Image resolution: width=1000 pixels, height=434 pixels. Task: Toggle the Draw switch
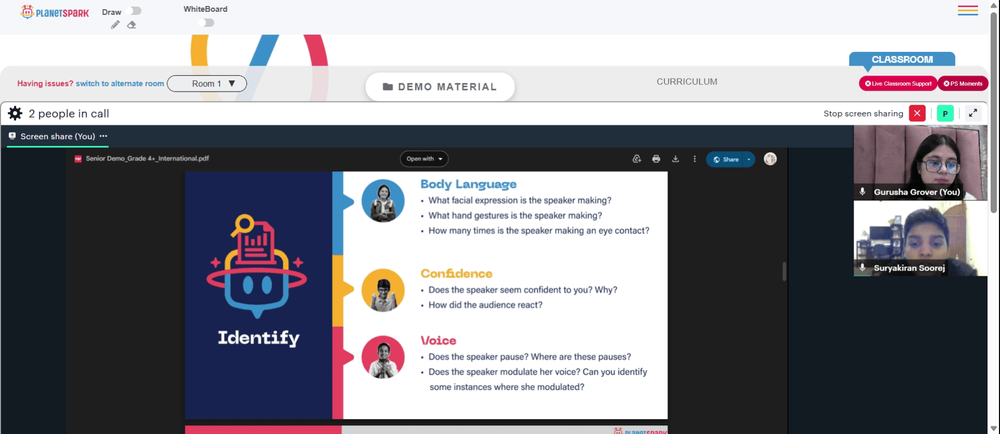tap(134, 11)
